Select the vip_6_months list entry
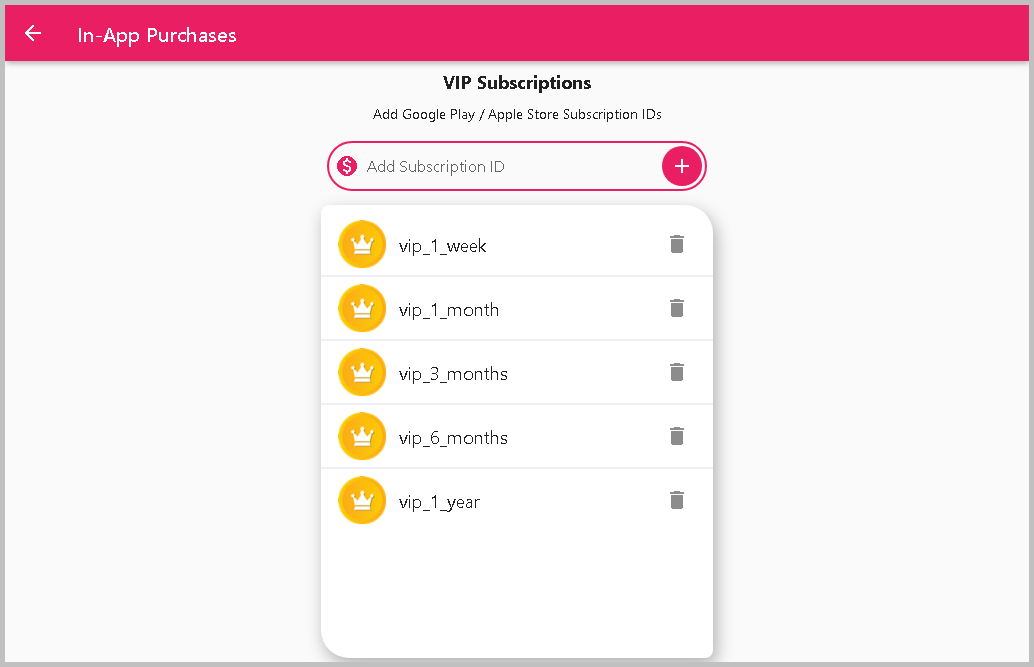This screenshot has width=1034, height=667. tap(453, 438)
